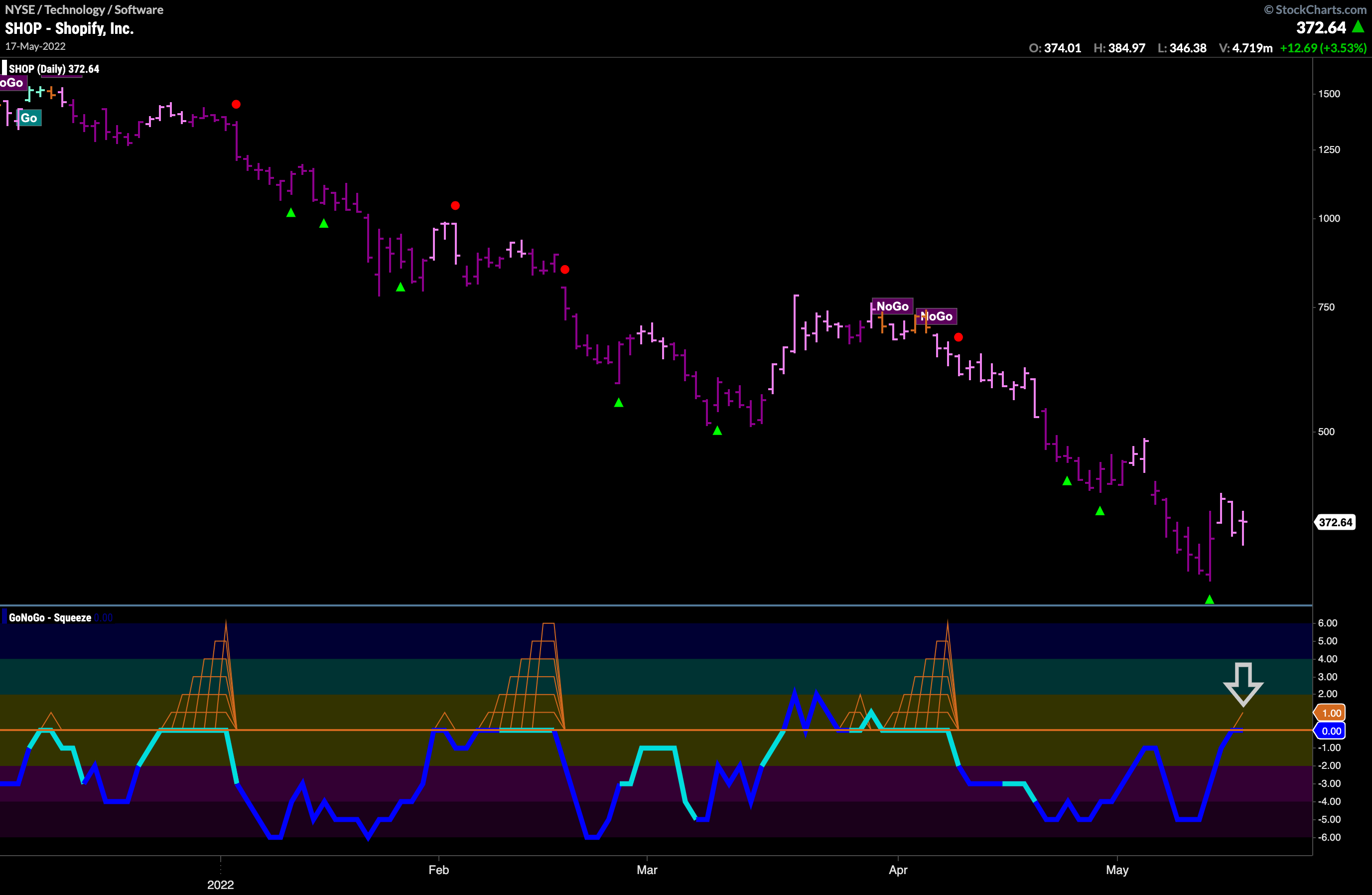Click the 6.00 oscillator axis label
Viewport: 1372px width, 895px height.
1328,623
